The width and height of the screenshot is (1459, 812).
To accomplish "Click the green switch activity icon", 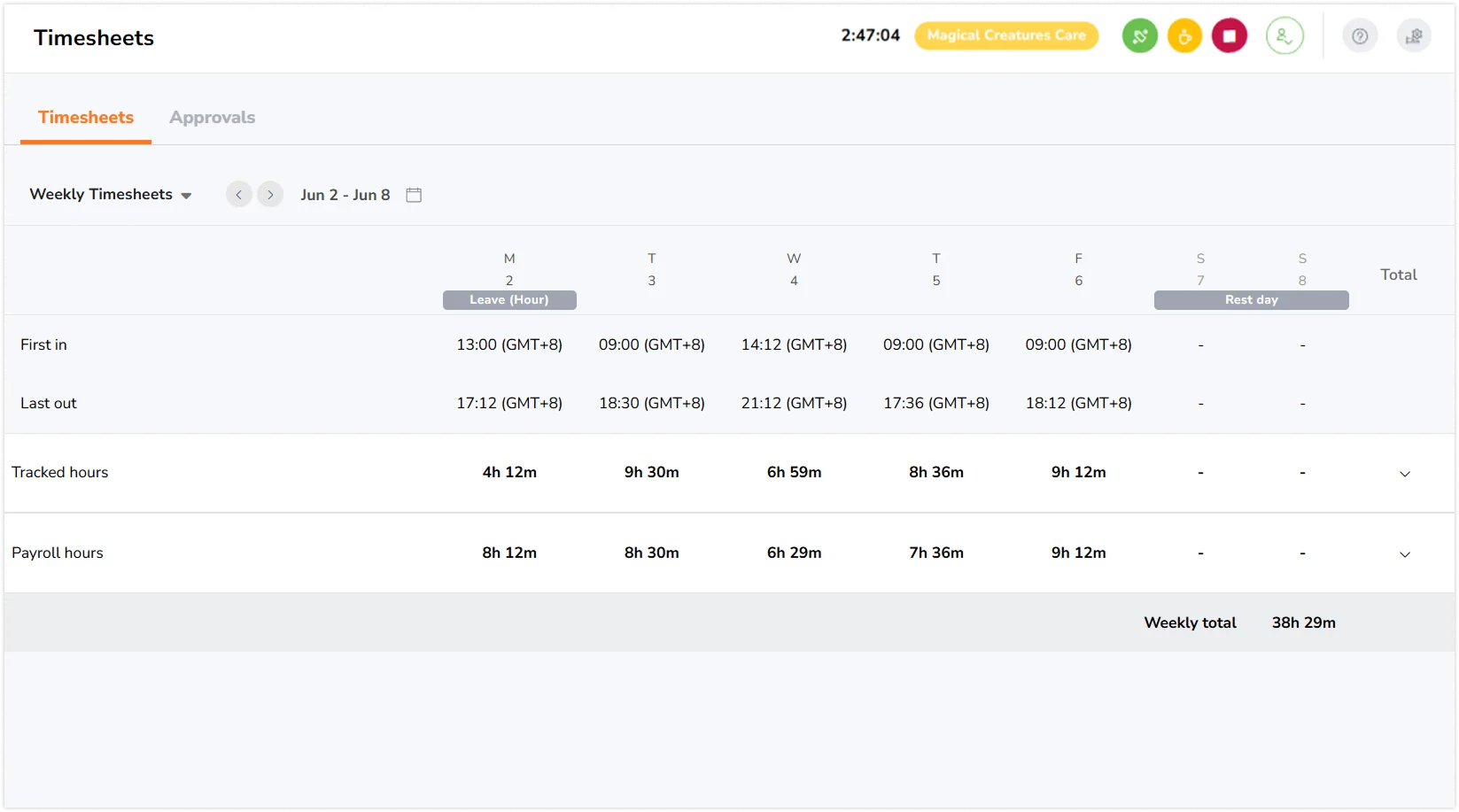I will coord(1139,36).
